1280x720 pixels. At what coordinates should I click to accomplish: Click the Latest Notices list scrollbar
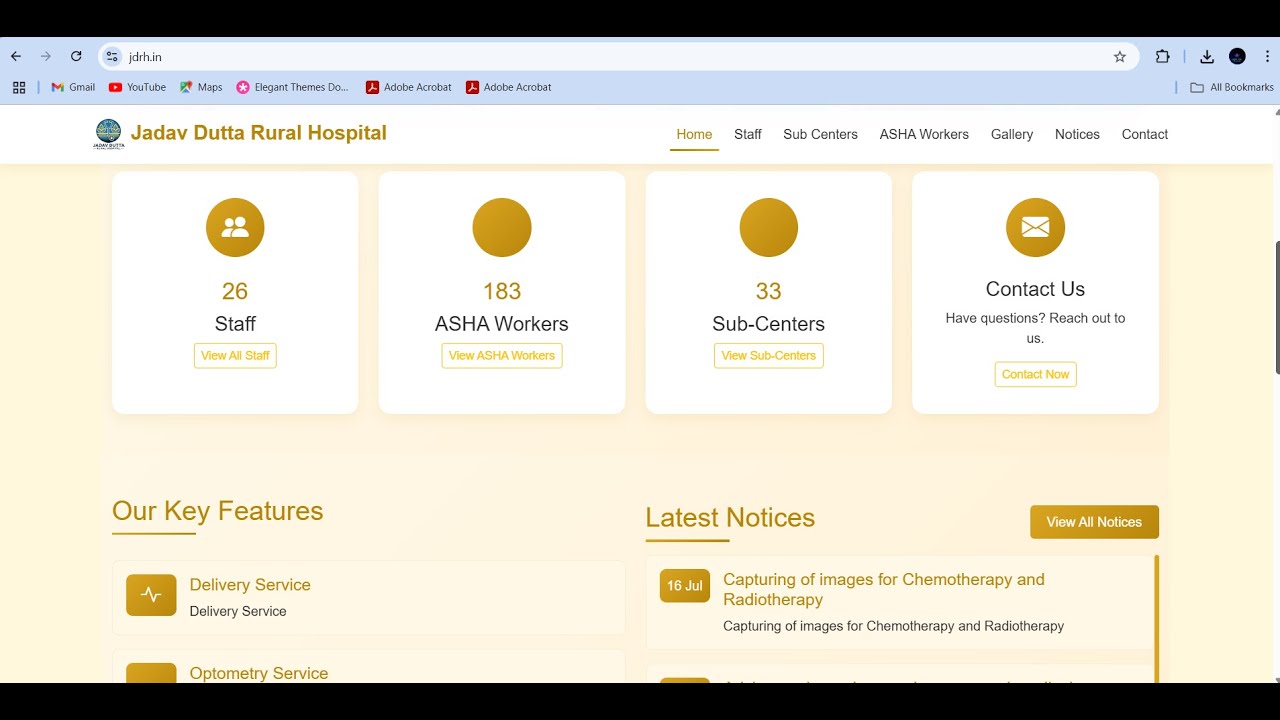pos(1156,619)
